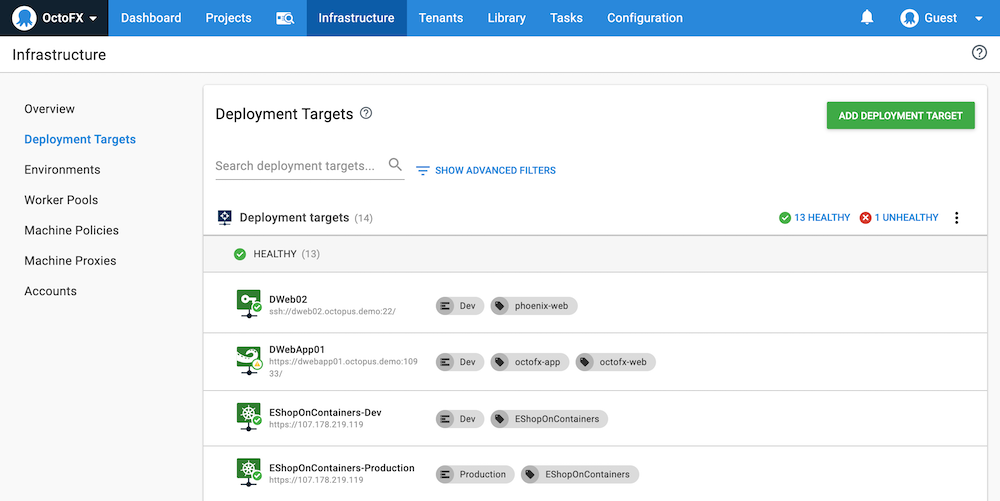Click the EShopOnContainers-Production Kubernetes icon
This screenshot has height=501, width=1000.
coord(248,473)
